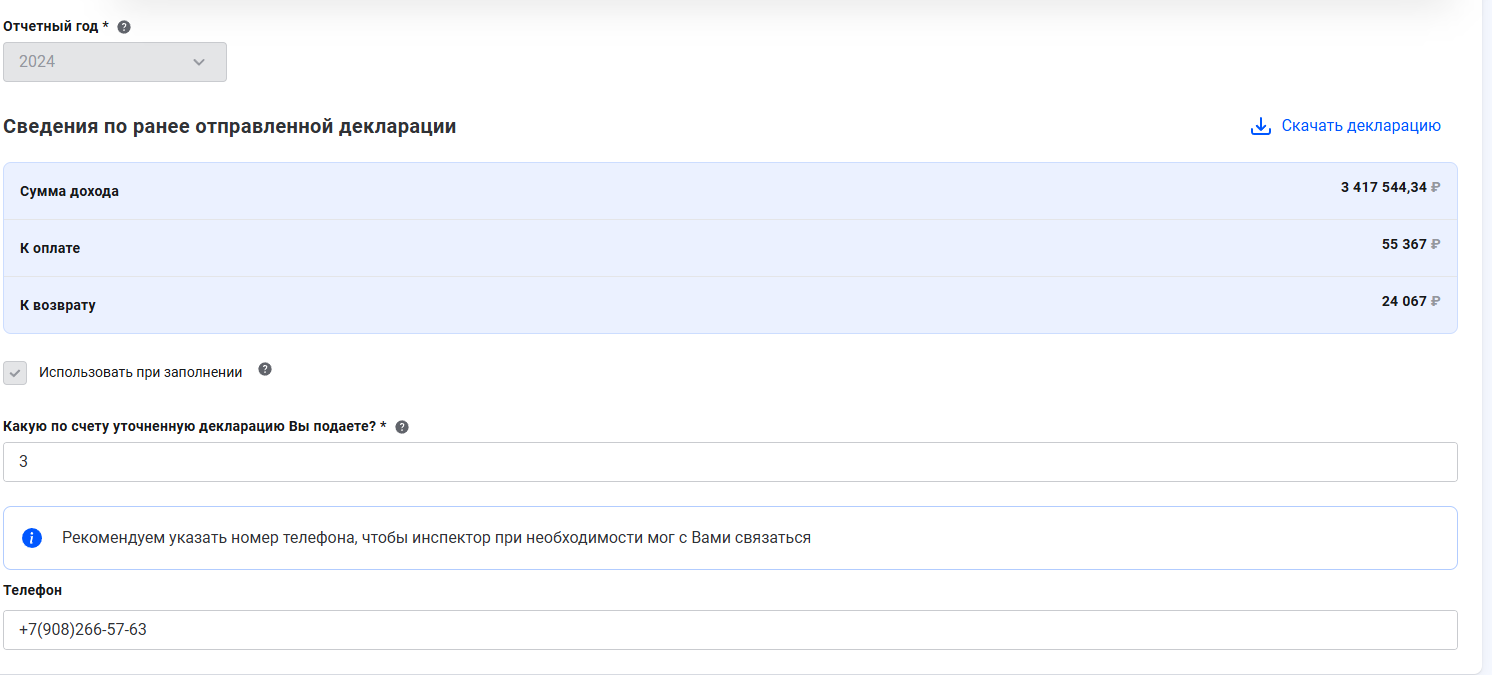Click the recommendation text about the phone number
Image resolution: width=1492 pixels, height=675 pixels.
[x=436, y=538]
